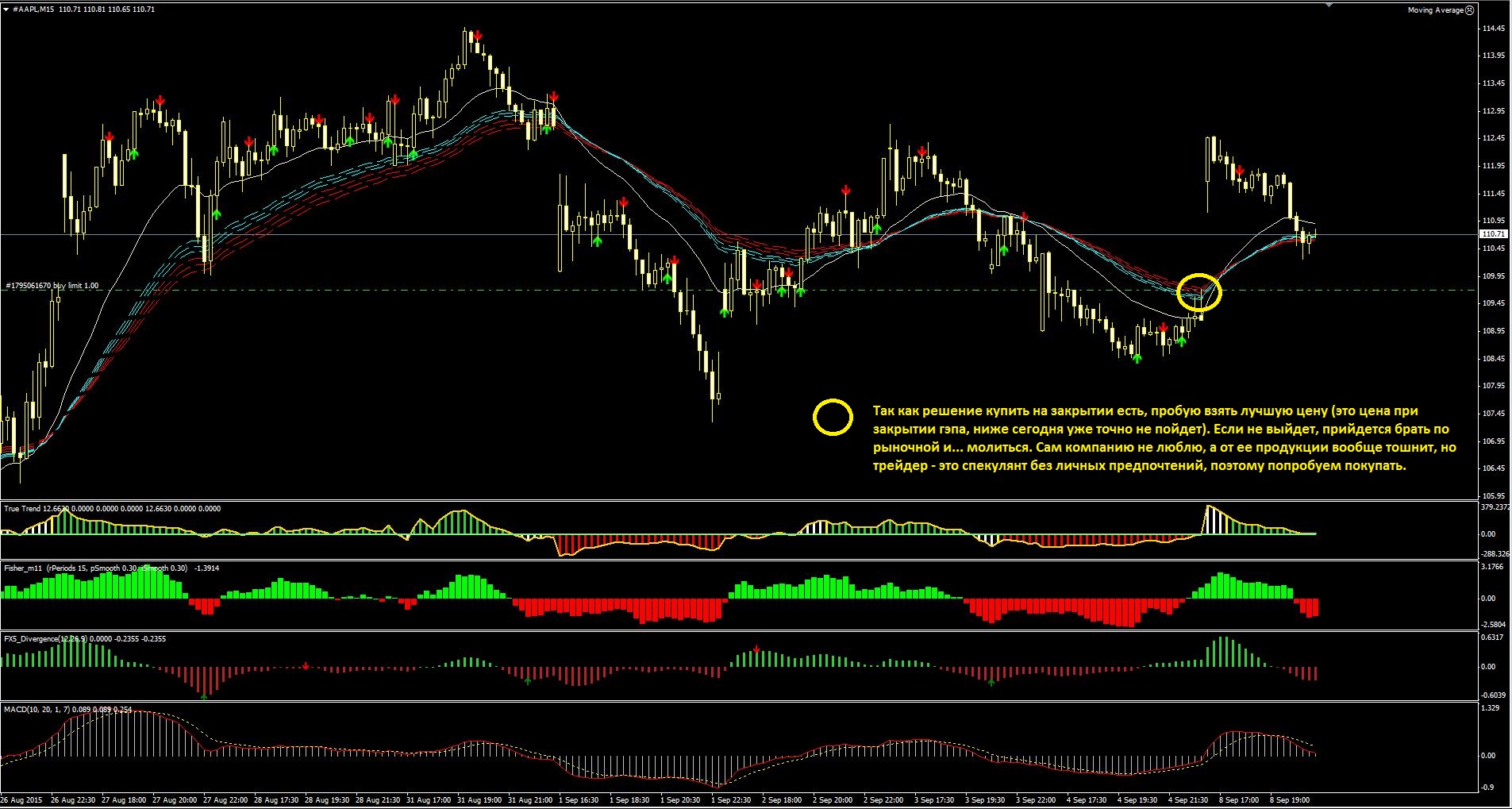Open the chart menu triangle beside #AAPL,M15
Viewport: 1512px width, 809px height.
tap(6, 10)
